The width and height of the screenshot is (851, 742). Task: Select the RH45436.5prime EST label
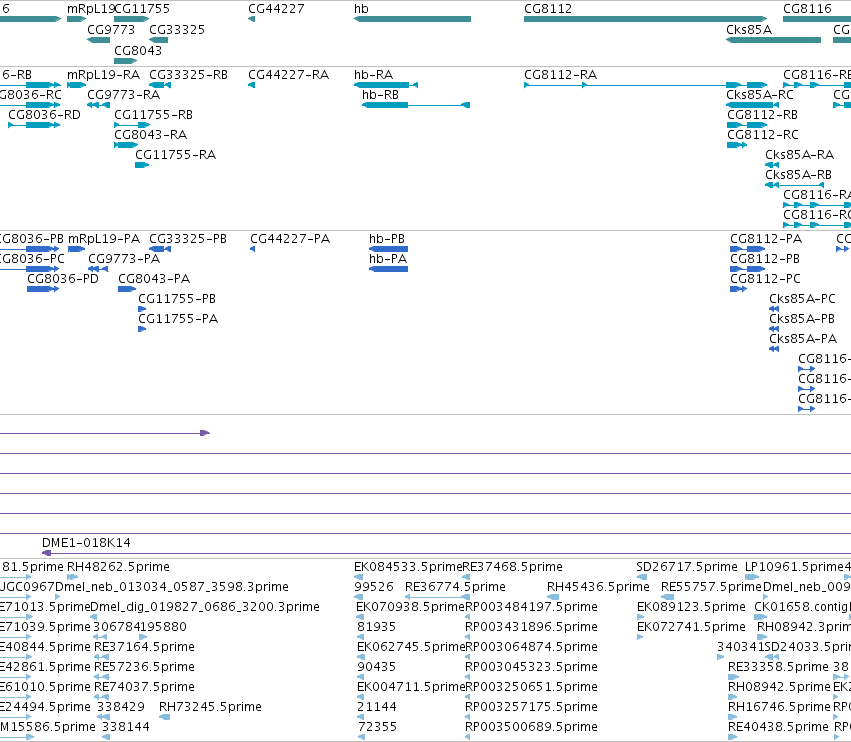pos(598,587)
